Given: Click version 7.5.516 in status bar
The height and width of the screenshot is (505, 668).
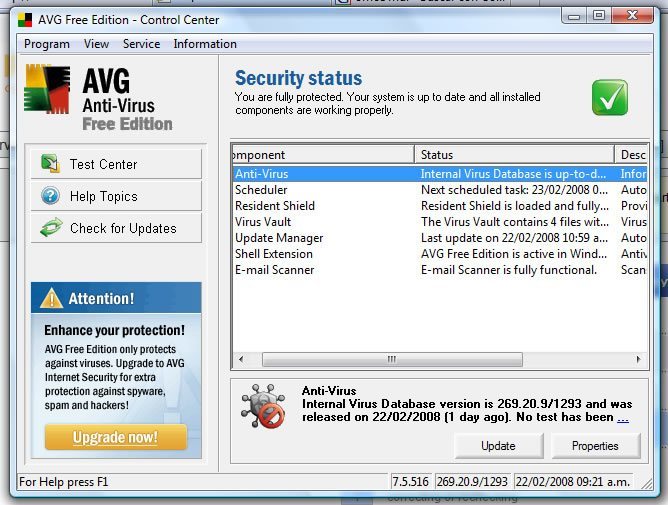Looking at the screenshot, I should [411, 482].
